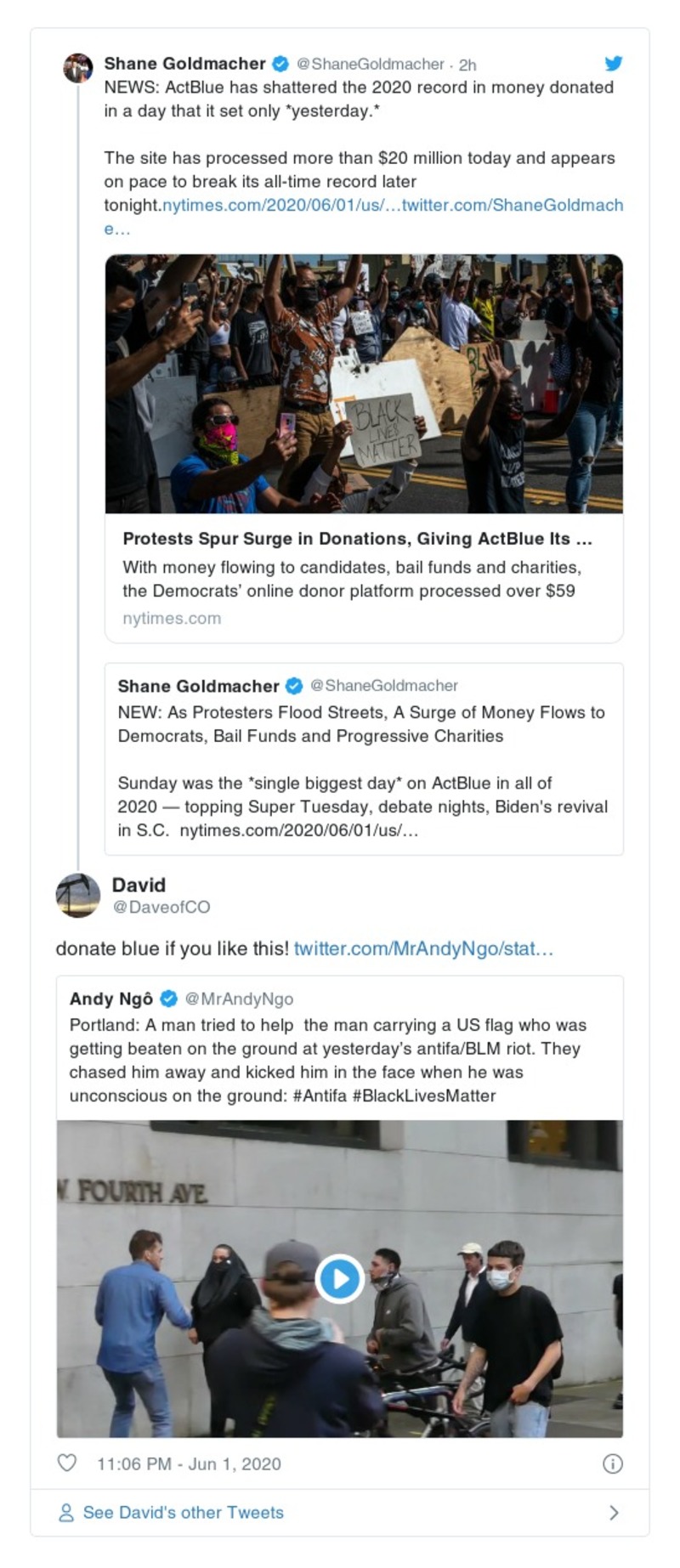Click Shane Goldmacher's verified badge
The height and width of the screenshot is (1568, 680).
pos(280,64)
